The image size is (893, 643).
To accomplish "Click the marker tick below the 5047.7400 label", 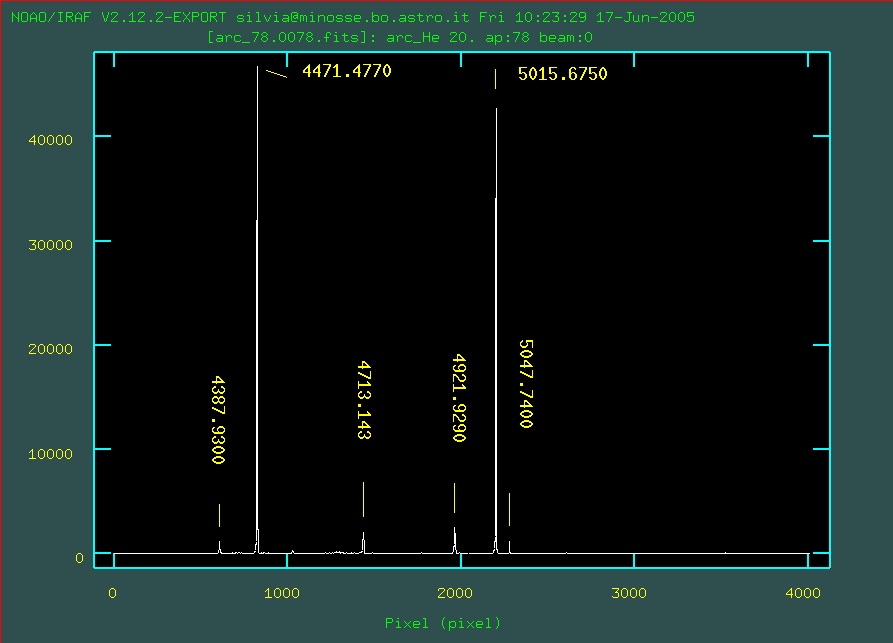I will [509, 509].
